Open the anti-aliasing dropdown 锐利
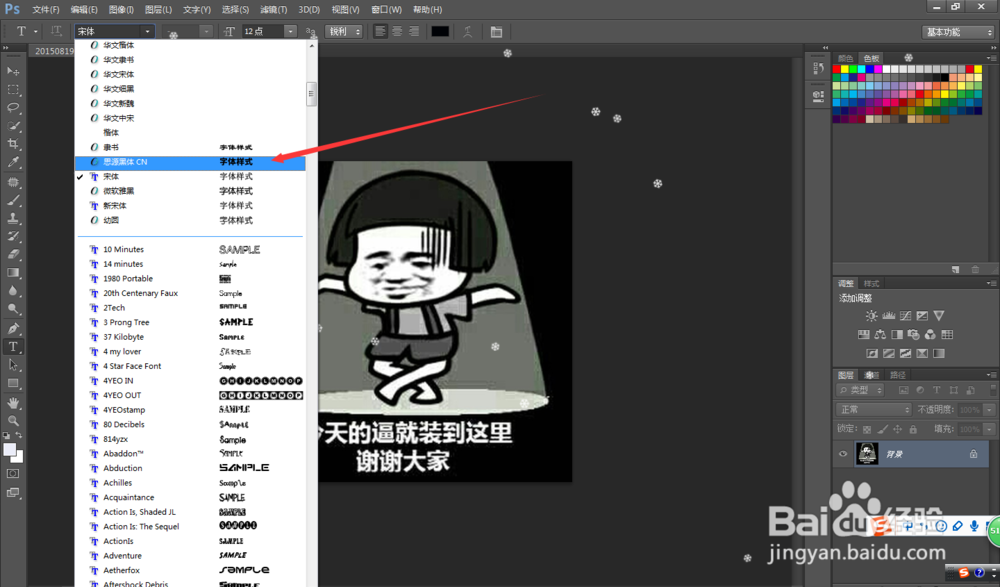This screenshot has height=587, width=1000. pyautogui.click(x=344, y=31)
